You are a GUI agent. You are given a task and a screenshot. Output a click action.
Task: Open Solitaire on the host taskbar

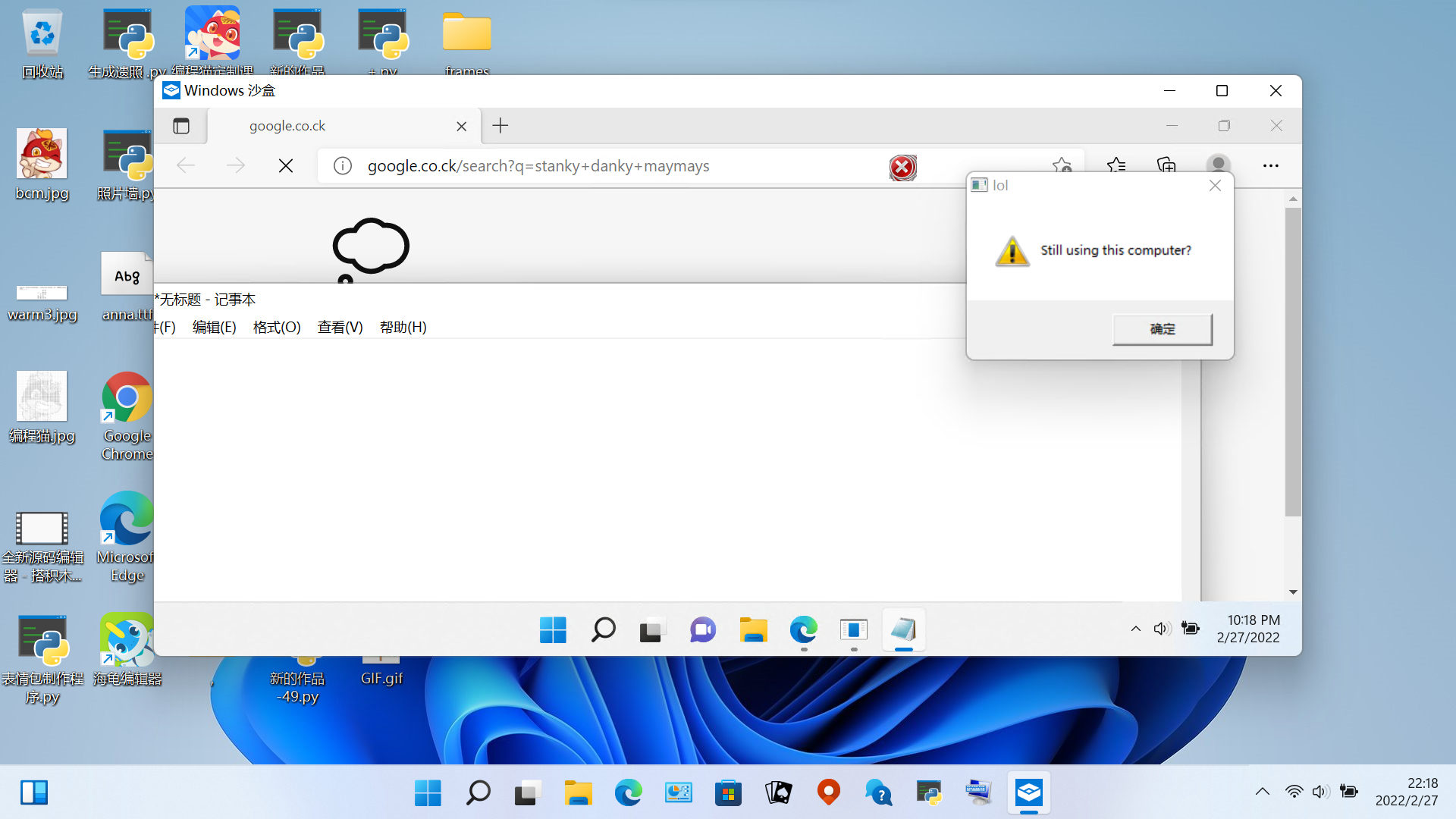[779, 793]
